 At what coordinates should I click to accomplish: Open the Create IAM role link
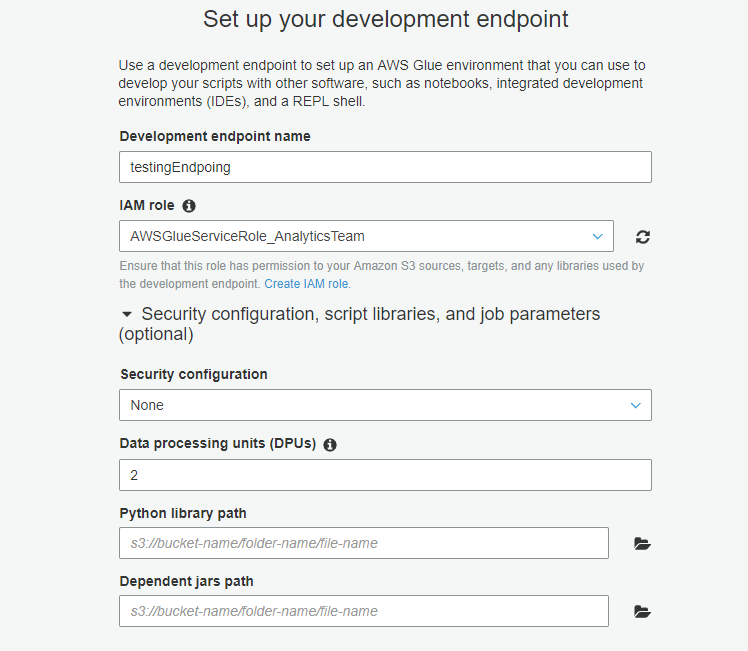[x=307, y=284]
